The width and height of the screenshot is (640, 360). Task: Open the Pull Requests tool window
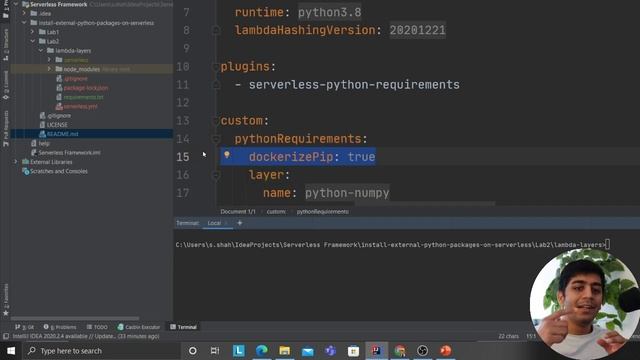coord(6,128)
